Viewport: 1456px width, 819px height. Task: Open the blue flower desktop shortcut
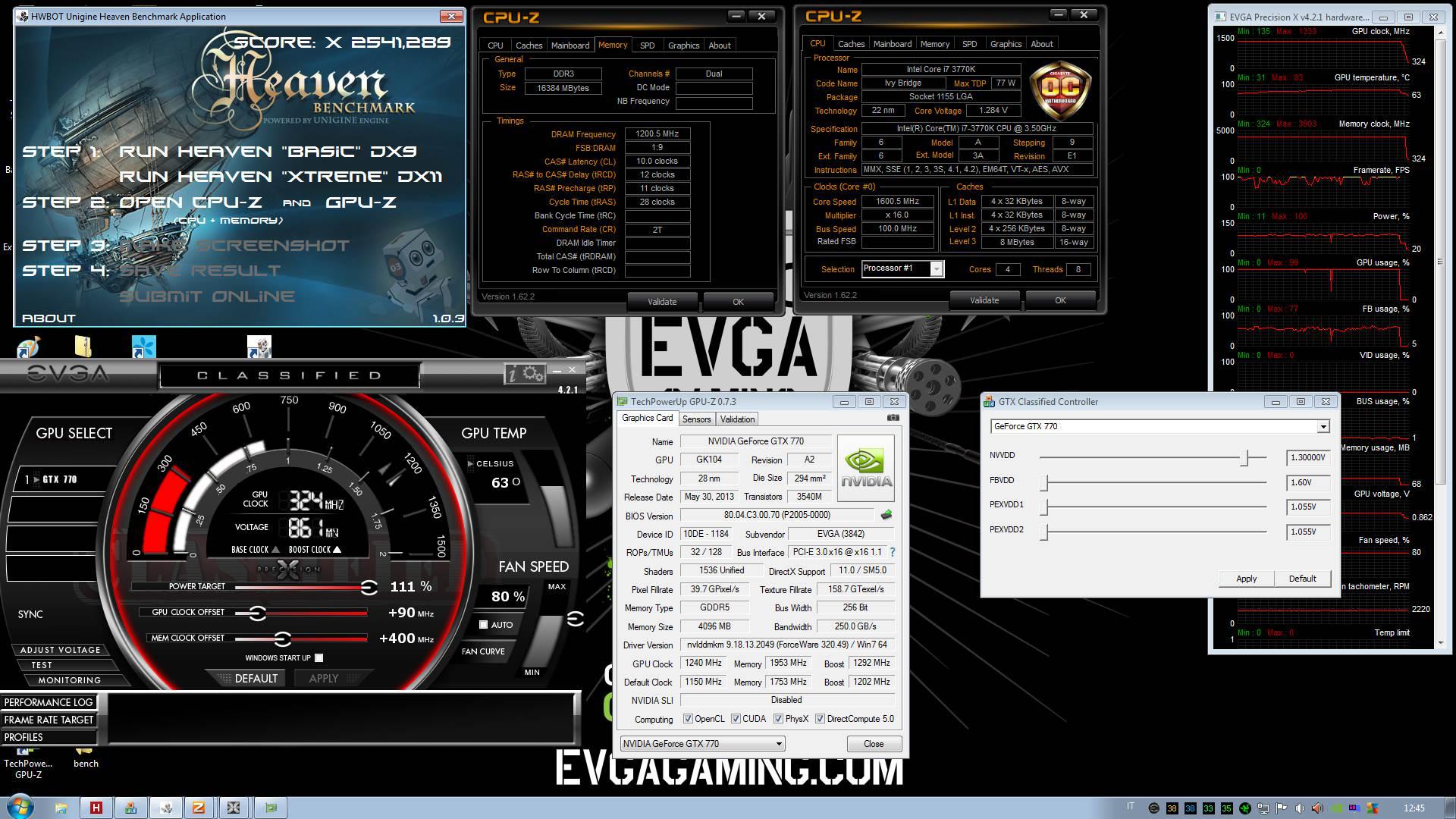click(x=143, y=347)
